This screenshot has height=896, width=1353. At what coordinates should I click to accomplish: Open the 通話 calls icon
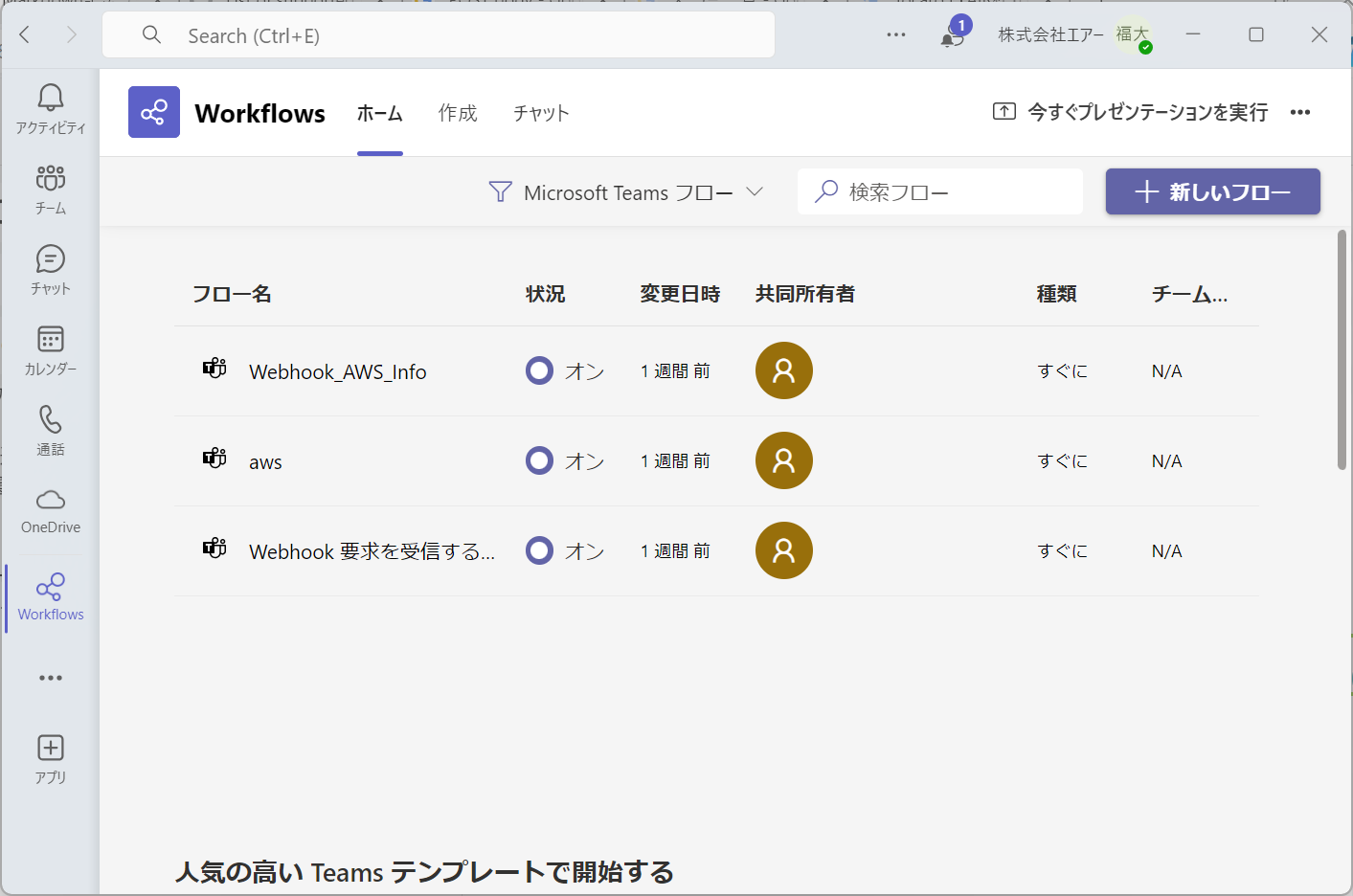click(51, 431)
